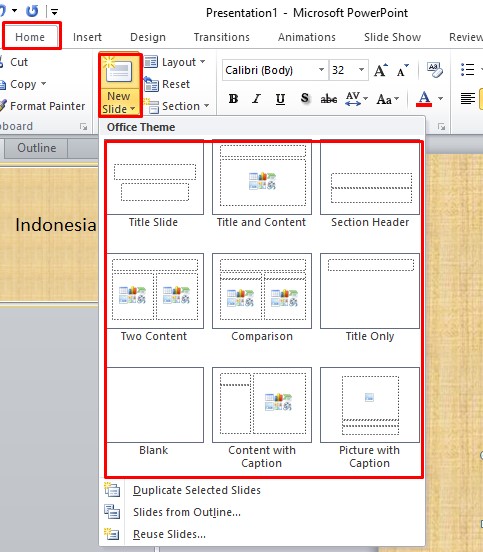
Task: Switch to Slide Show tab
Action: point(392,37)
